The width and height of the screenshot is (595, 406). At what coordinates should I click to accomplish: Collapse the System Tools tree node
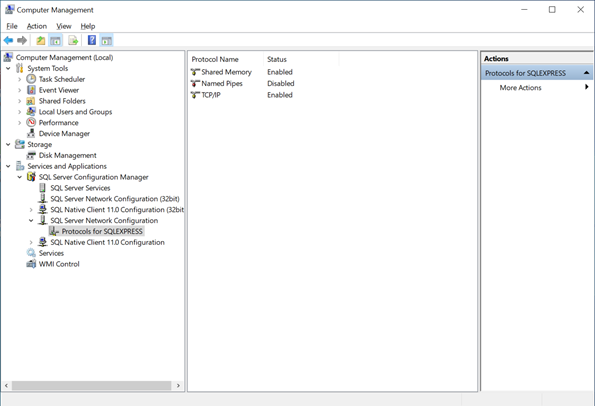[8, 68]
